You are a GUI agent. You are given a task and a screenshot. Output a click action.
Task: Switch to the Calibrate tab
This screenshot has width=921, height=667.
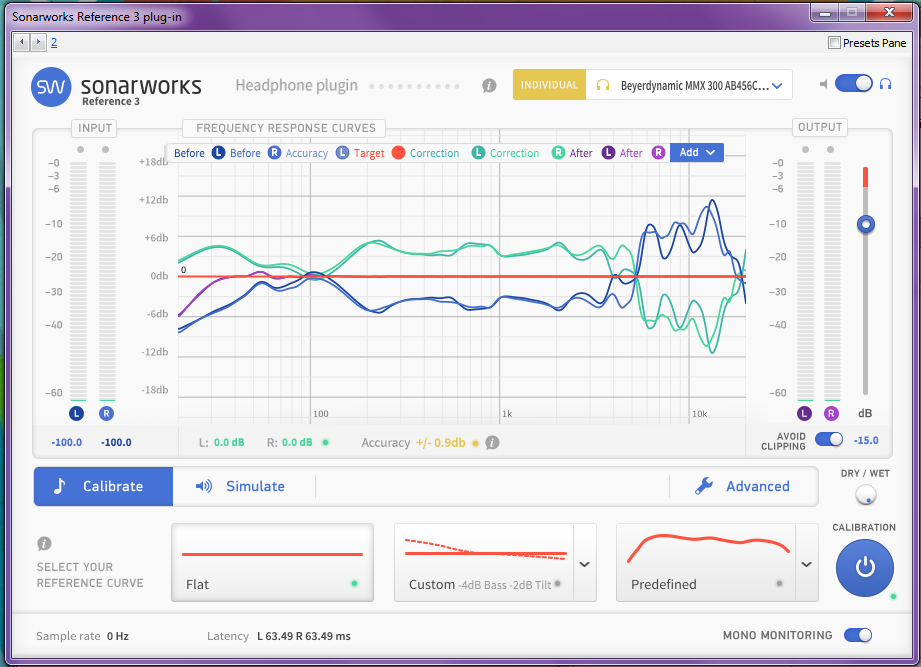[103, 486]
